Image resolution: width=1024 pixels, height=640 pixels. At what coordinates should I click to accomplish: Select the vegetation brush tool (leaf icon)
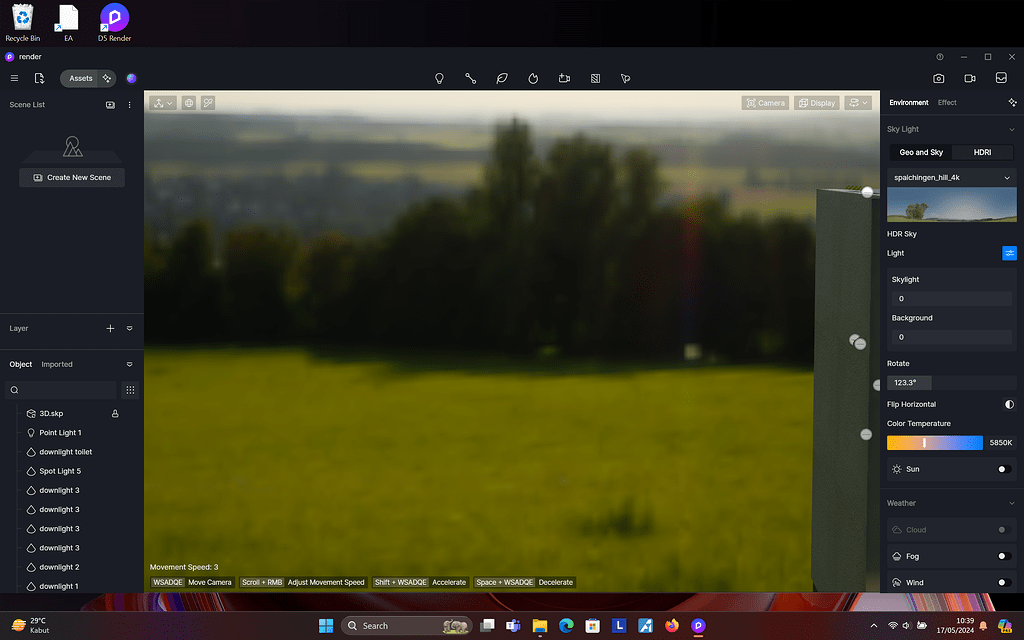pyautogui.click(x=501, y=78)
